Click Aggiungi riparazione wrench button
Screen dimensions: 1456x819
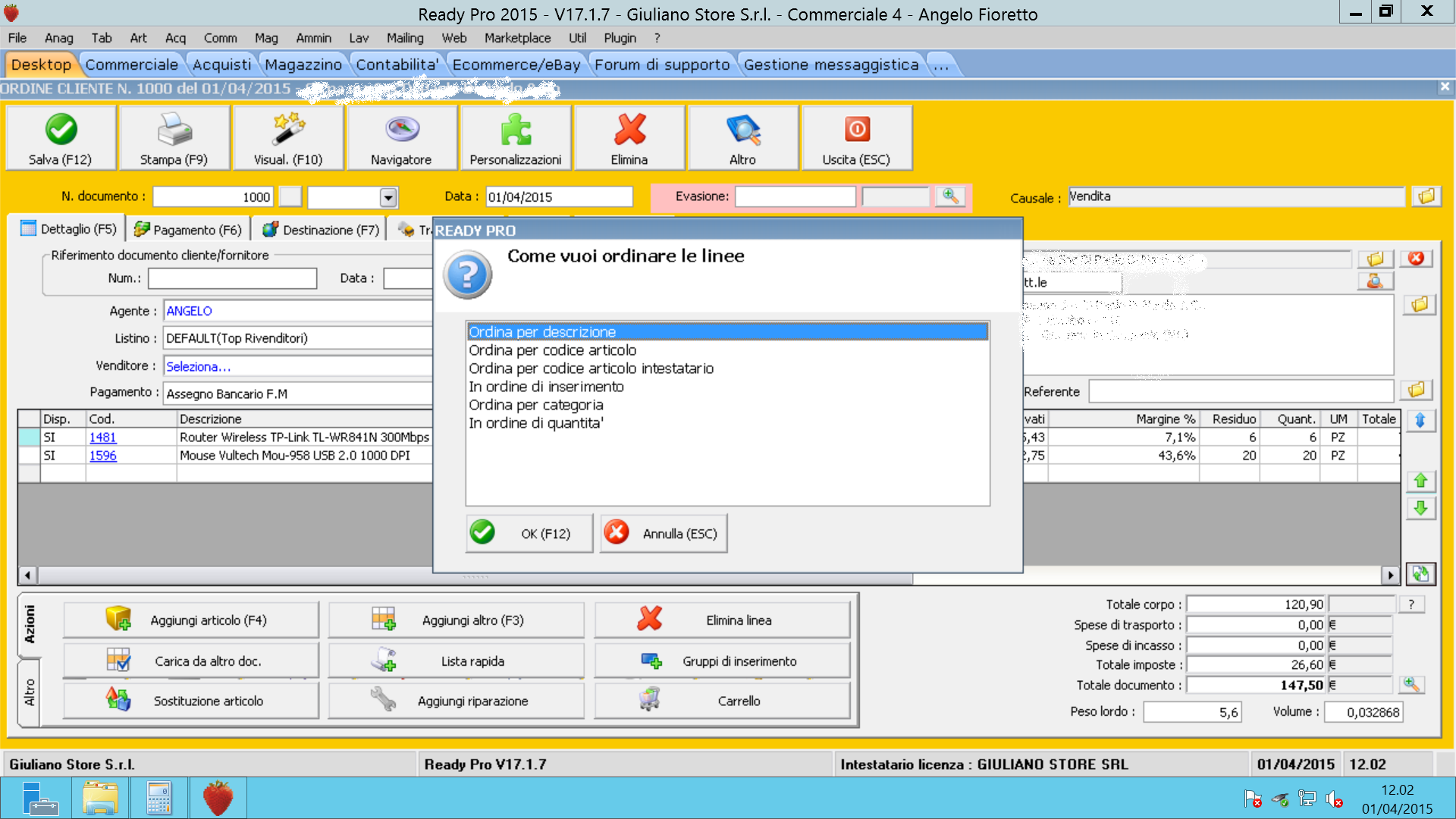(x=457, y=701)
